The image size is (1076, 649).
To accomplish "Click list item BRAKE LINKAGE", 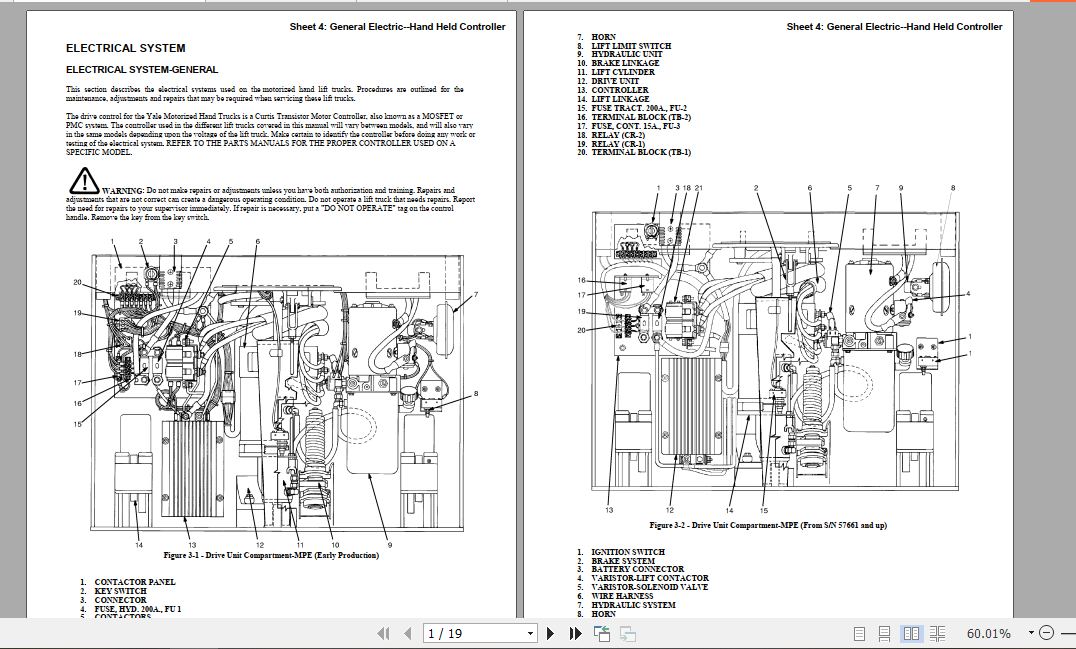I will [x=618, y=63].
